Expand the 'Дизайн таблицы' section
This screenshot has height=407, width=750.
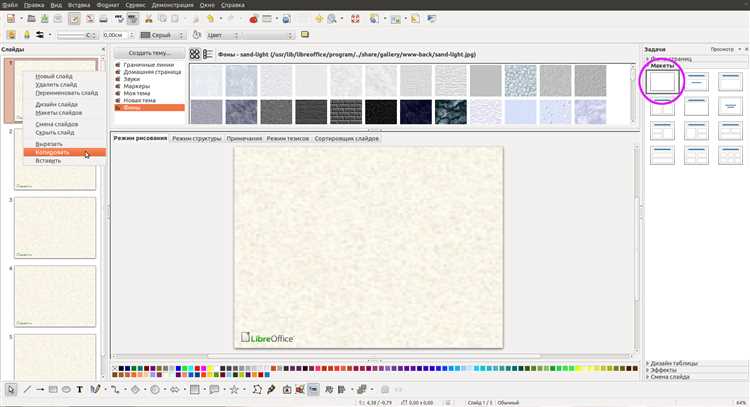pos(673,363)
